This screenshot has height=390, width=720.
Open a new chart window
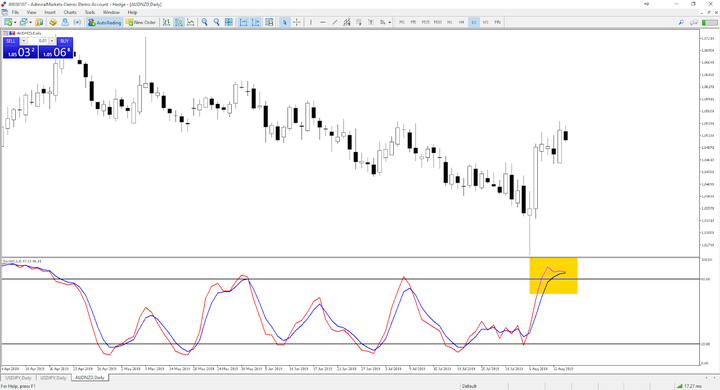[x=8, y=22]
